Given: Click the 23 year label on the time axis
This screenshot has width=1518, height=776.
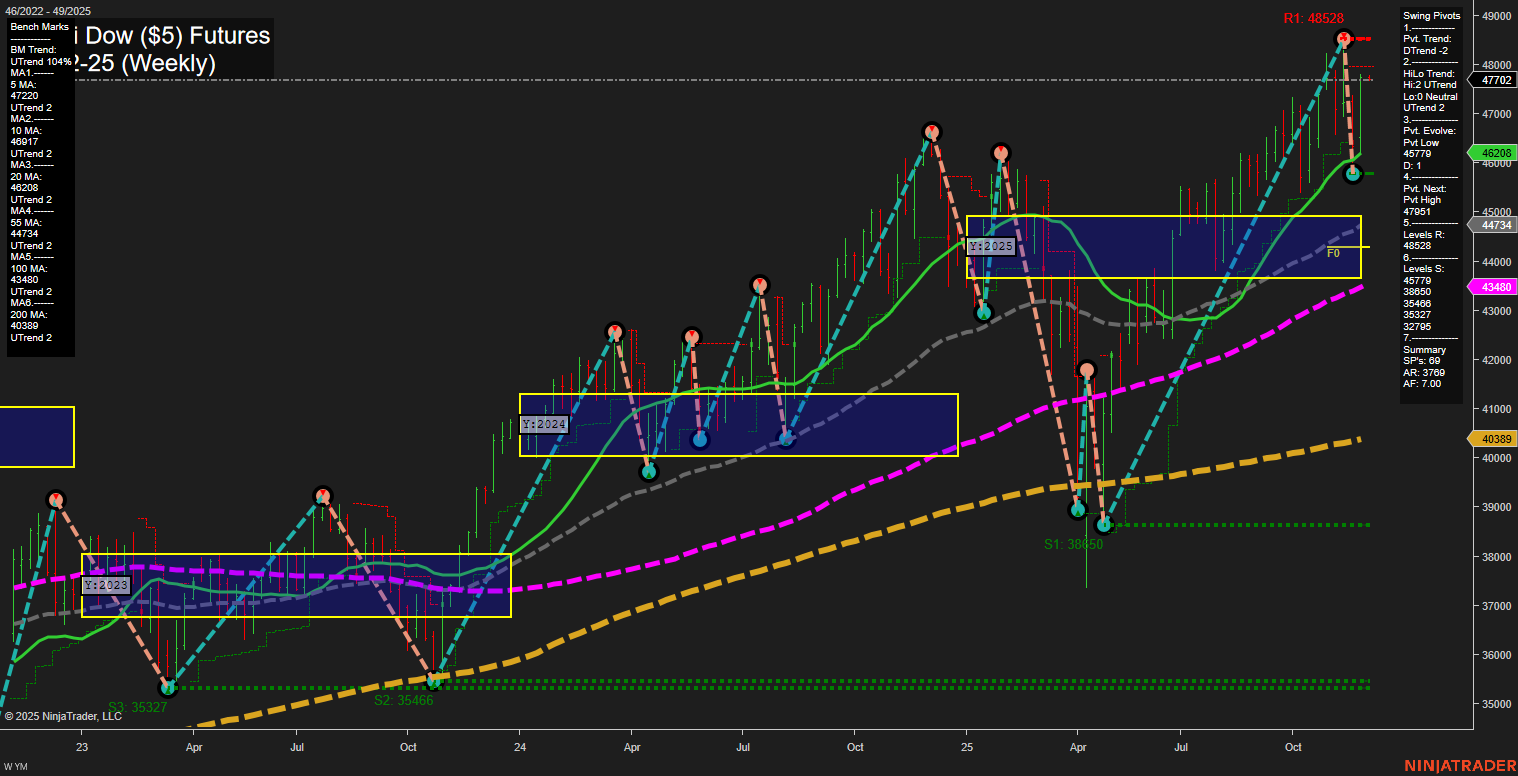Looking at the screenshot, I should (x=82, y=747).
